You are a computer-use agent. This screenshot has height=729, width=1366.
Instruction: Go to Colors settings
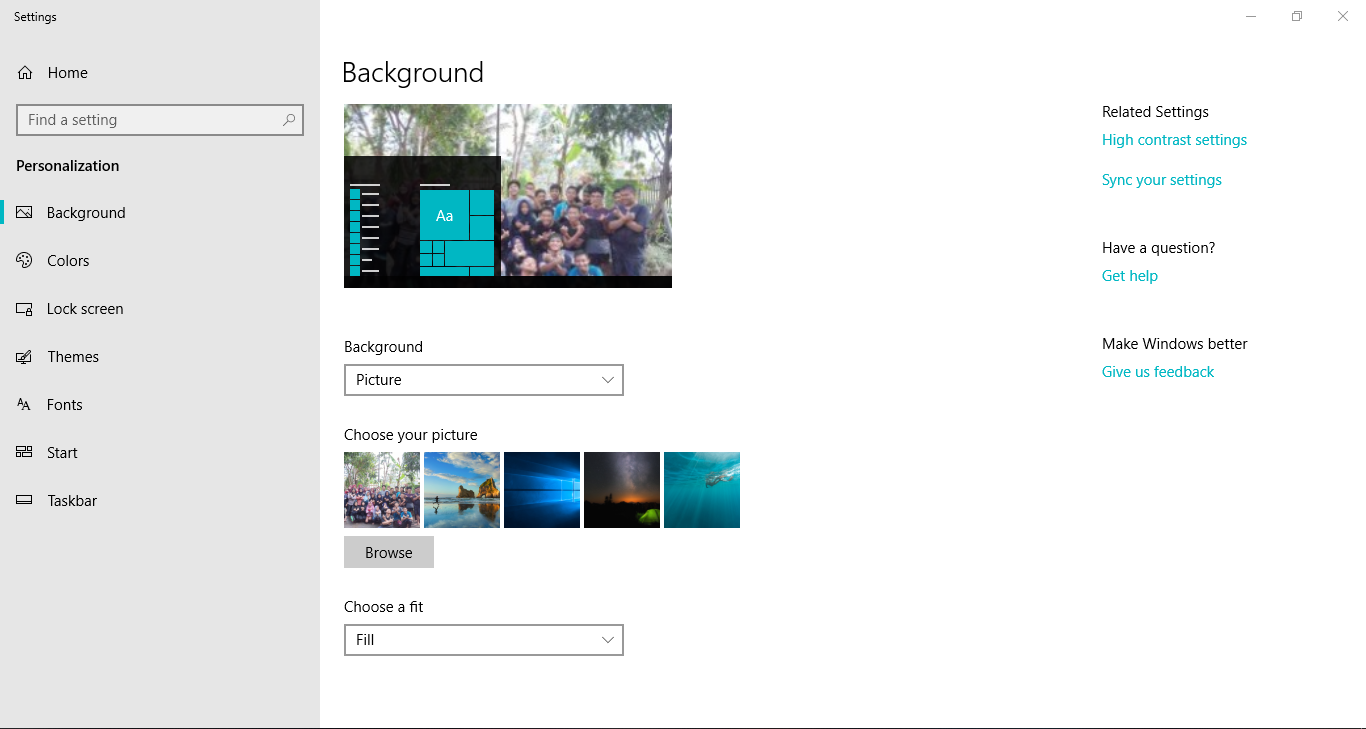[160, 261]
